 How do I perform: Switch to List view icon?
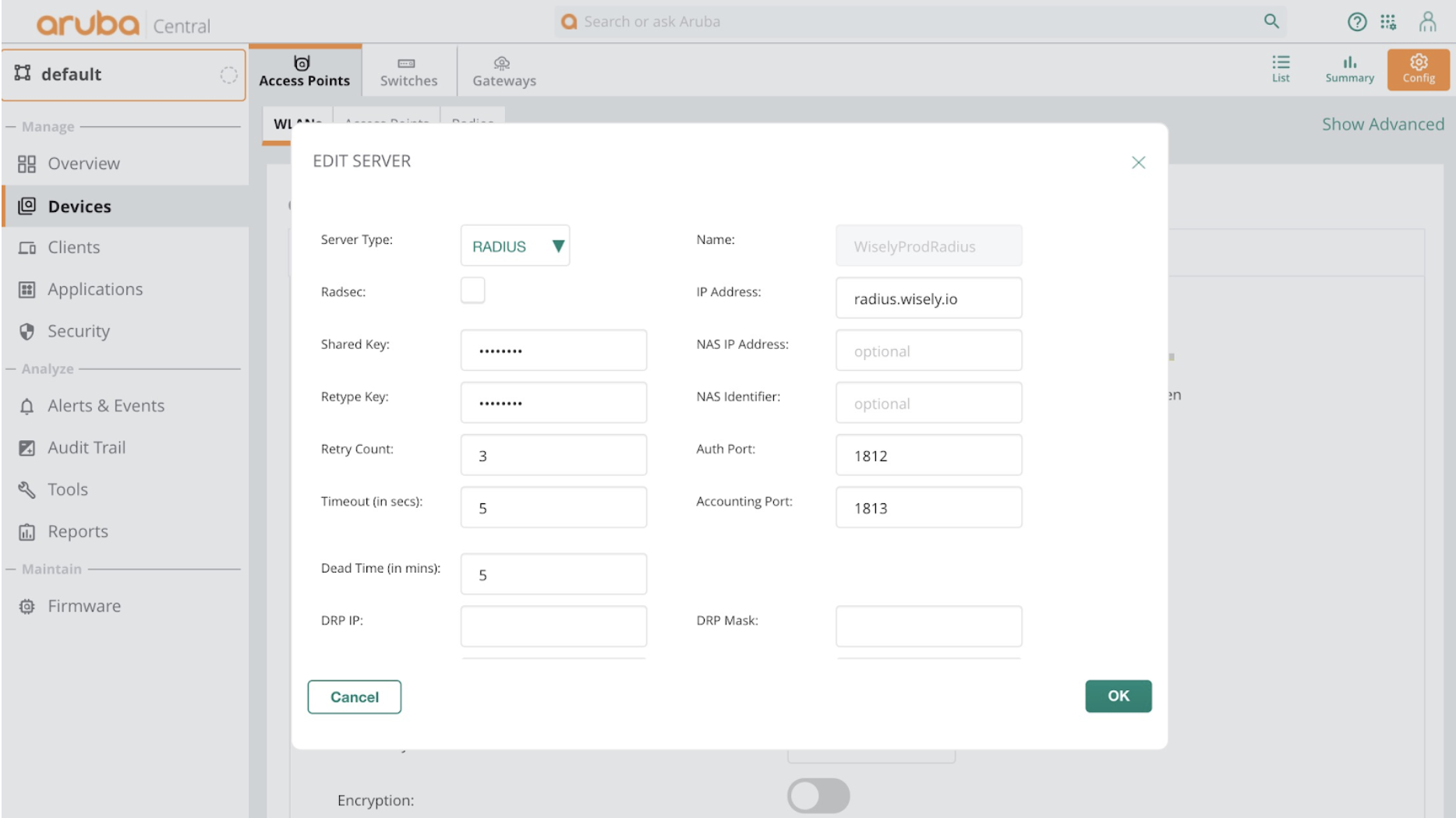pyautogui.click(x=1281, y=69)
